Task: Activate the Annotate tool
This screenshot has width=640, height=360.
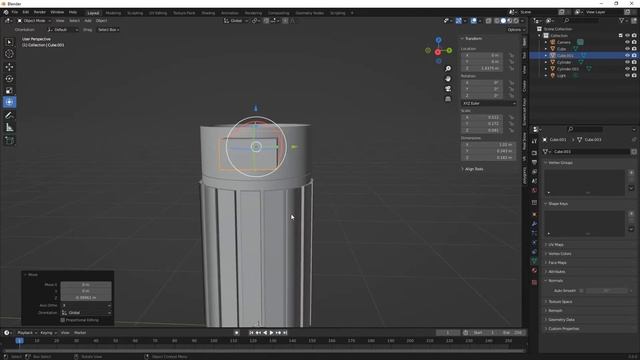Action: (x=9, y=116)
